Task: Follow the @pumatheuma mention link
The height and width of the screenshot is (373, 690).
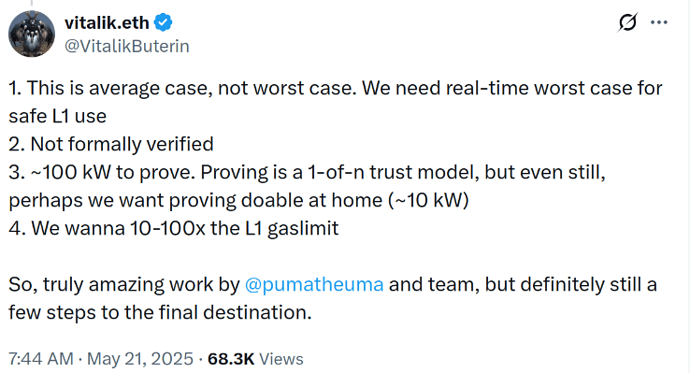Action: (314, 285)
